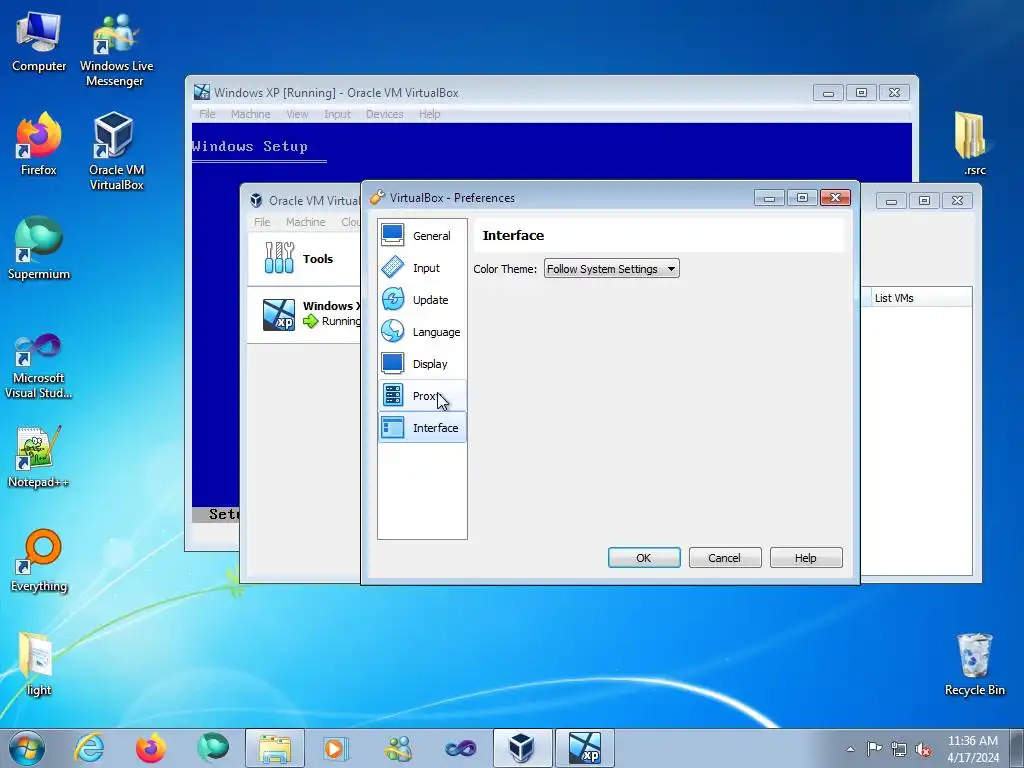
Task: Open Devices menu in Windows XP VM window
Action: click(385, 114)
